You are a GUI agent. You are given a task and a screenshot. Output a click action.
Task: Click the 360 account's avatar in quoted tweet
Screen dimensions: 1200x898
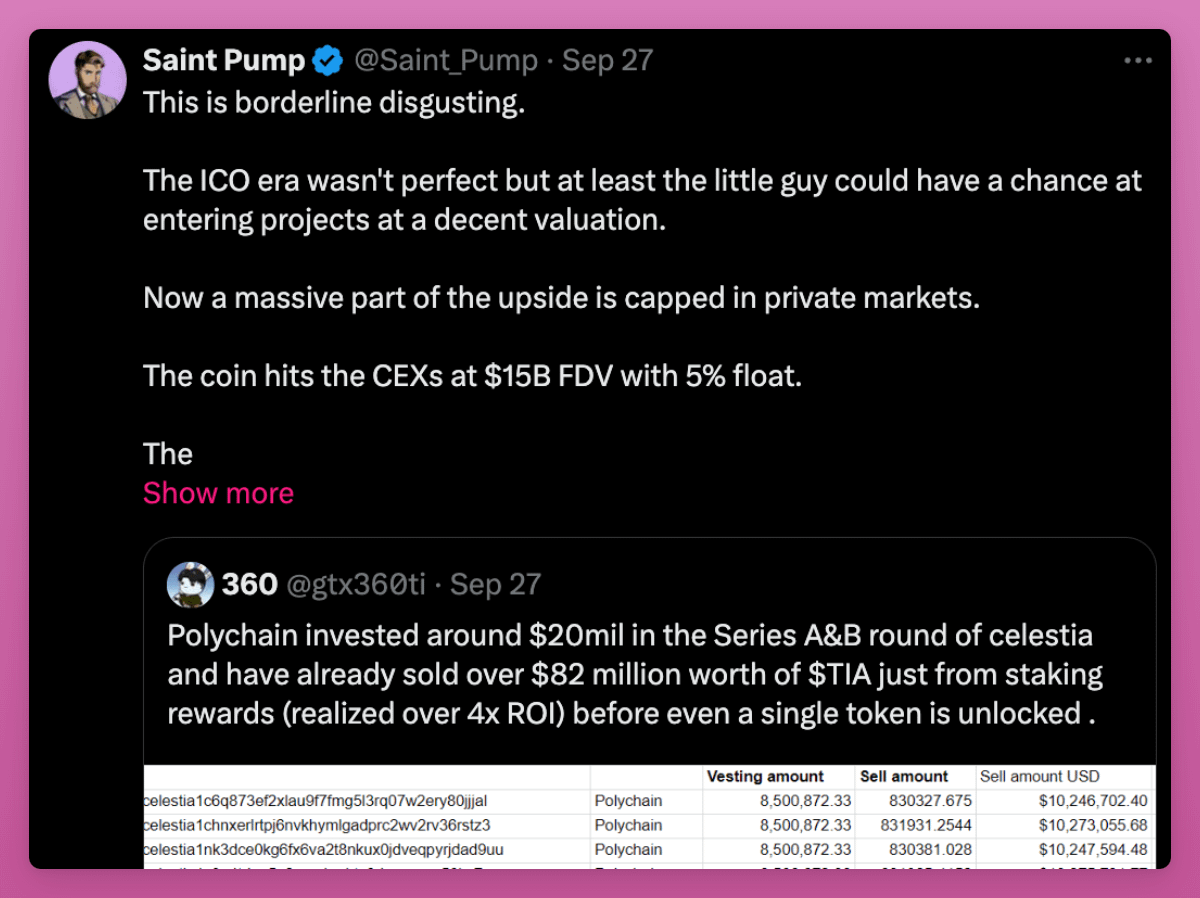coord(190,585)
